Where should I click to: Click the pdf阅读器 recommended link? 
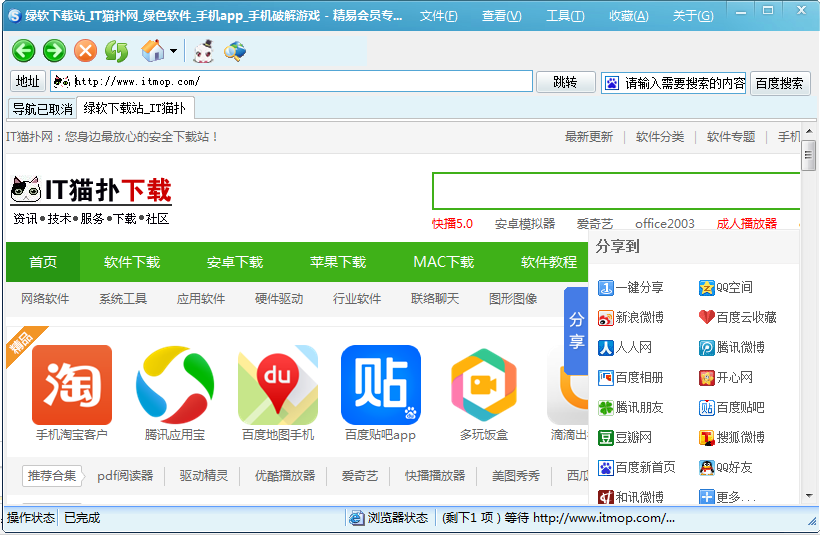[x=125, y=475]
